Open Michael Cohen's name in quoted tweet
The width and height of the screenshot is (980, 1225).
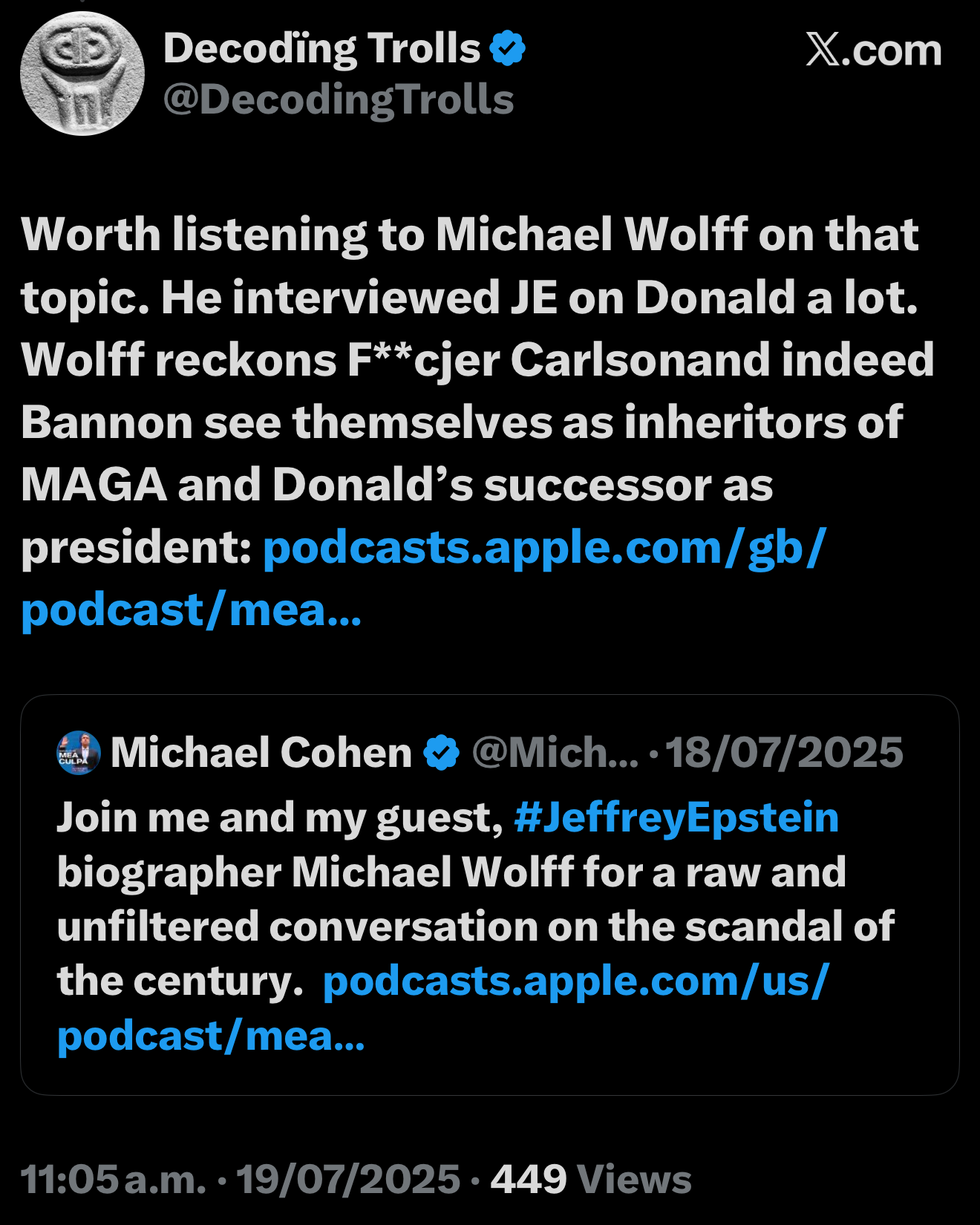click(x=261, y=753)
